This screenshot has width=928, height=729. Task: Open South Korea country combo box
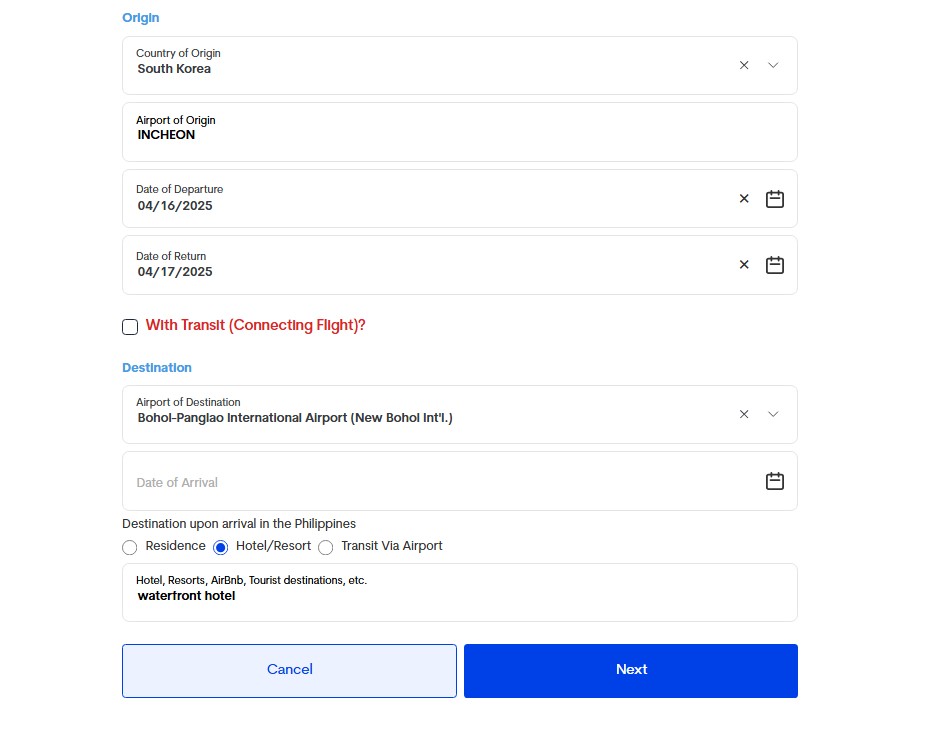(460, 66)
